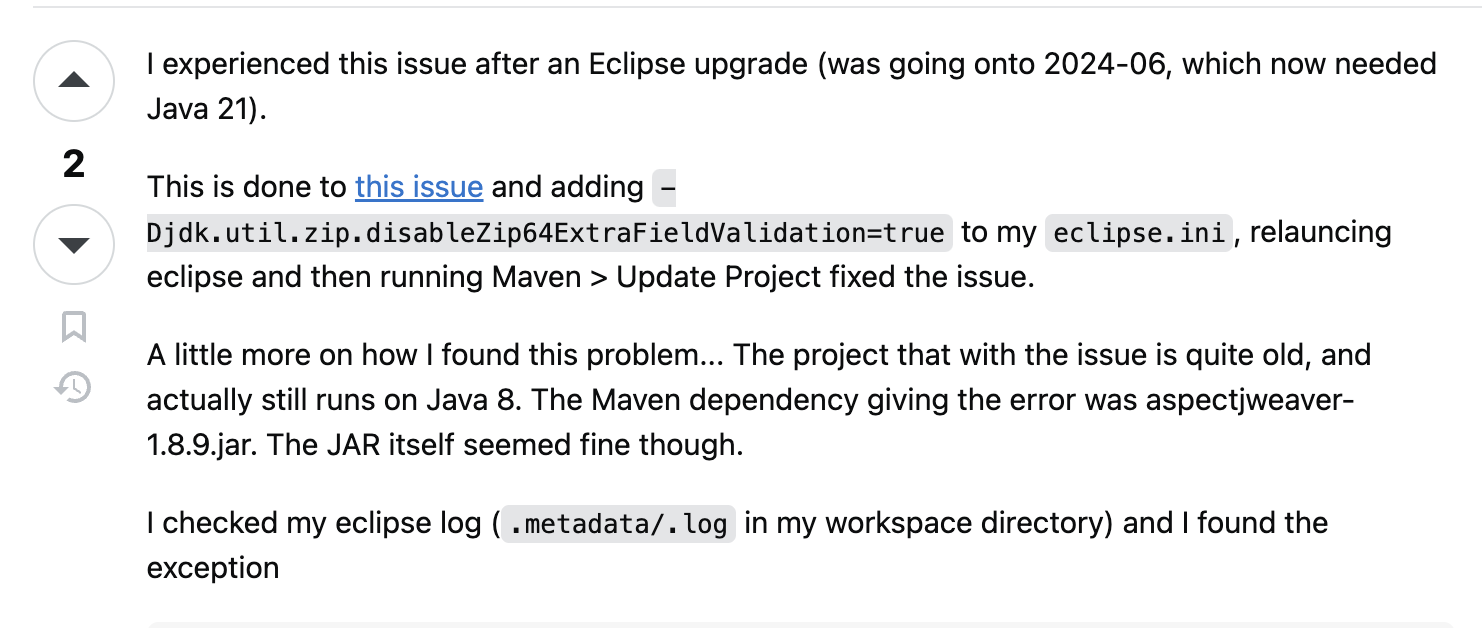1482x628 pixels.
Task: Open the answer's activity history clock icon
Action: [x=74, y=386]
